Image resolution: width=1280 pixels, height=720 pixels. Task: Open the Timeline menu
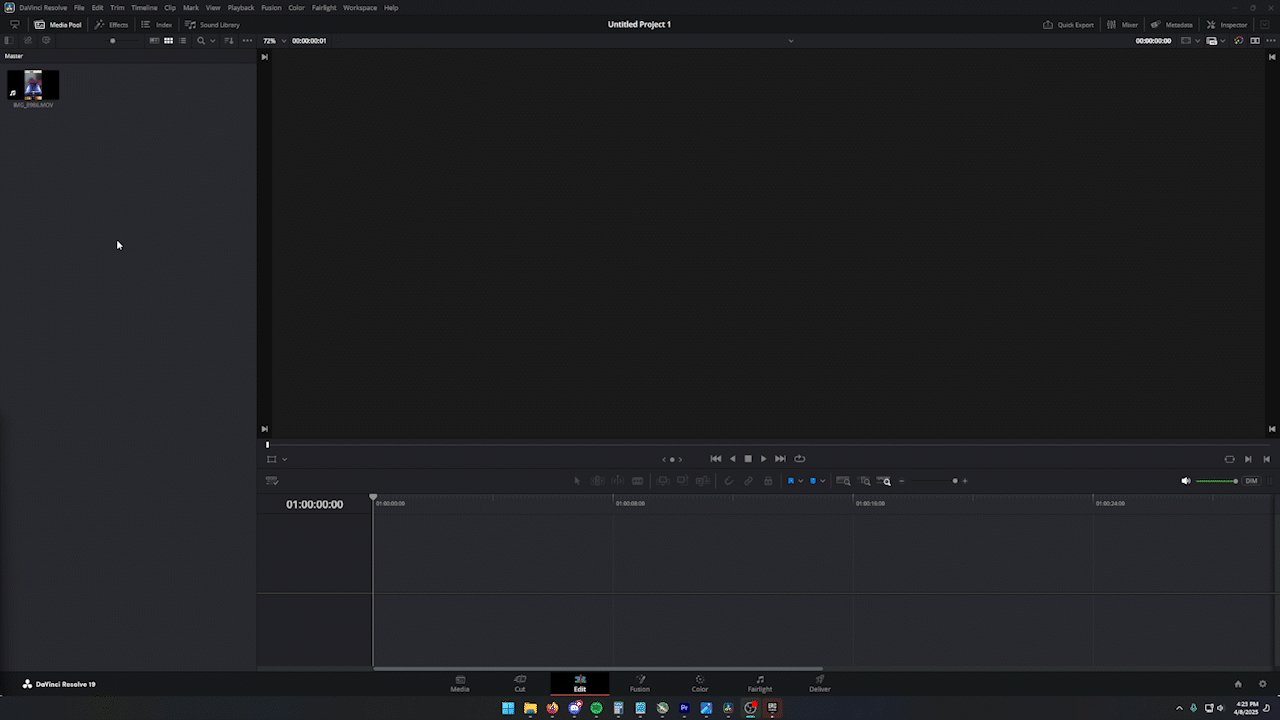pos(144,7)
